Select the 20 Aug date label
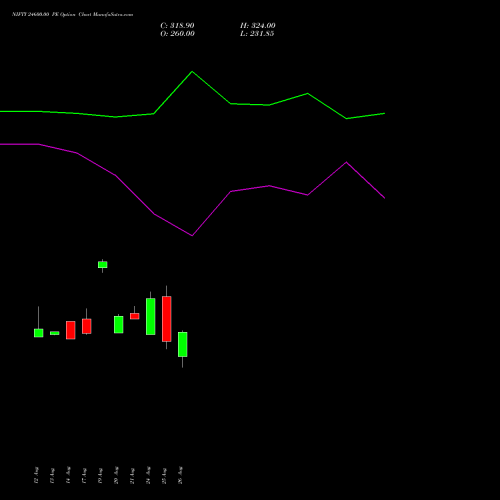The width and height of the screenshot is (500, 500). (x=116, y=475)
